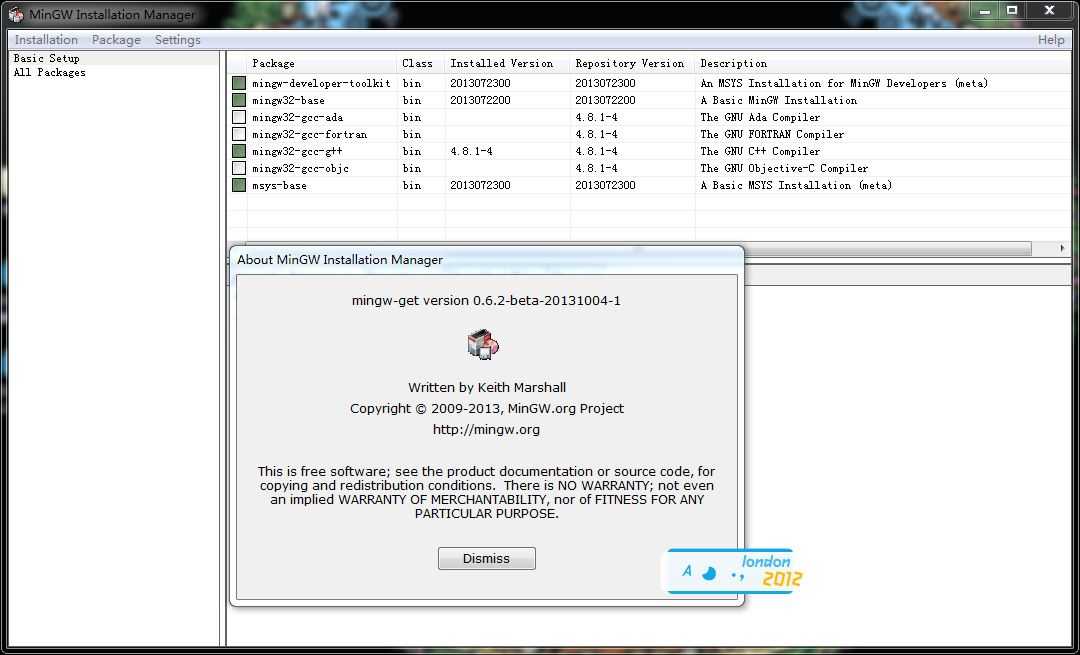The height and width of the screenshot is (655, 1080).
Task: Click installed version 2013072200 of mingw32-base
Action: [x=480, y=101]
